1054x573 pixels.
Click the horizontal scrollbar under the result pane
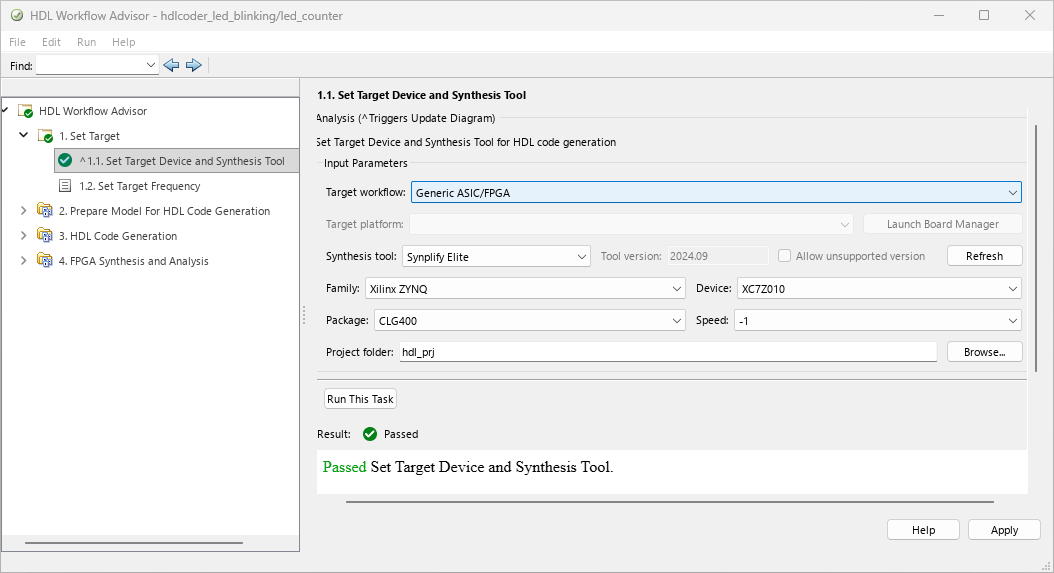670,502
